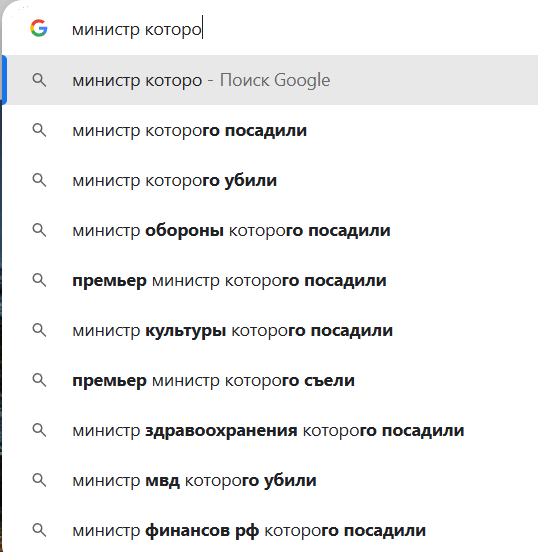Click magnifier icon next to 'министр которого посадили'
This screenshot has width=538, height=552.
click(39, 130)
